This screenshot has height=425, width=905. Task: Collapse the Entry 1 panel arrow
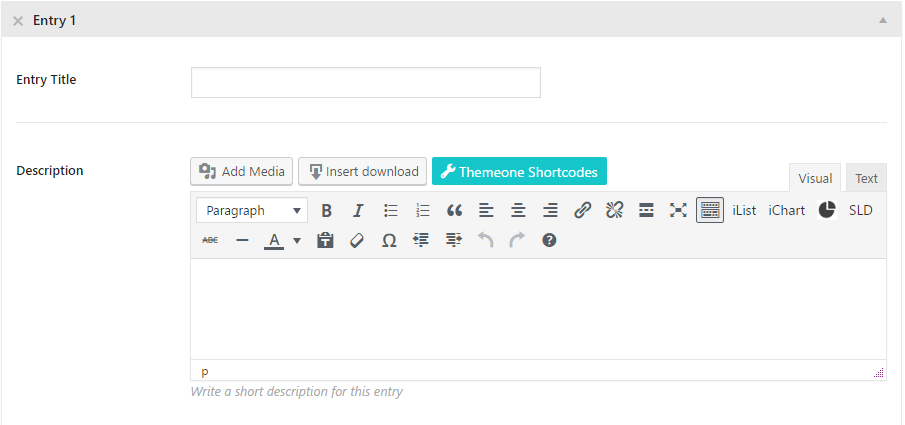click(882, 20)
